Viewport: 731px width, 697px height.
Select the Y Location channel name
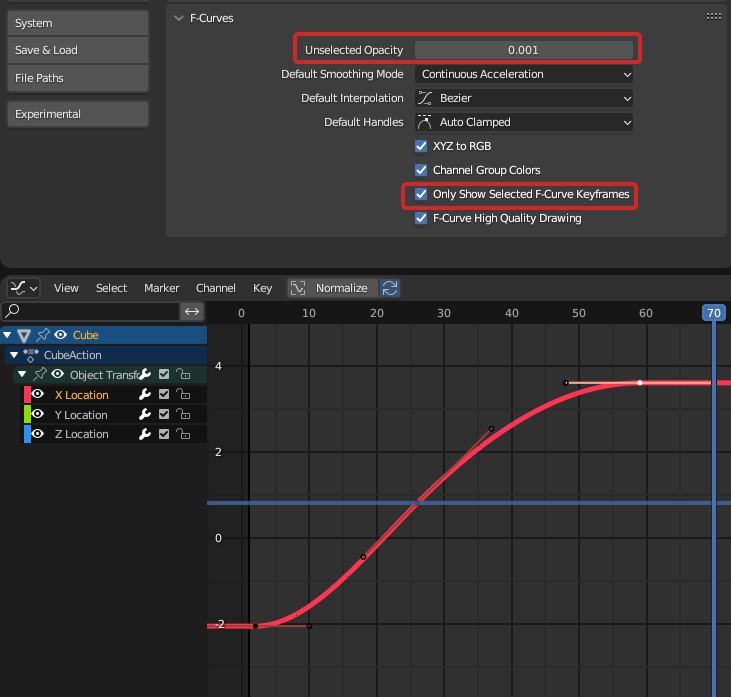(81, 415)
